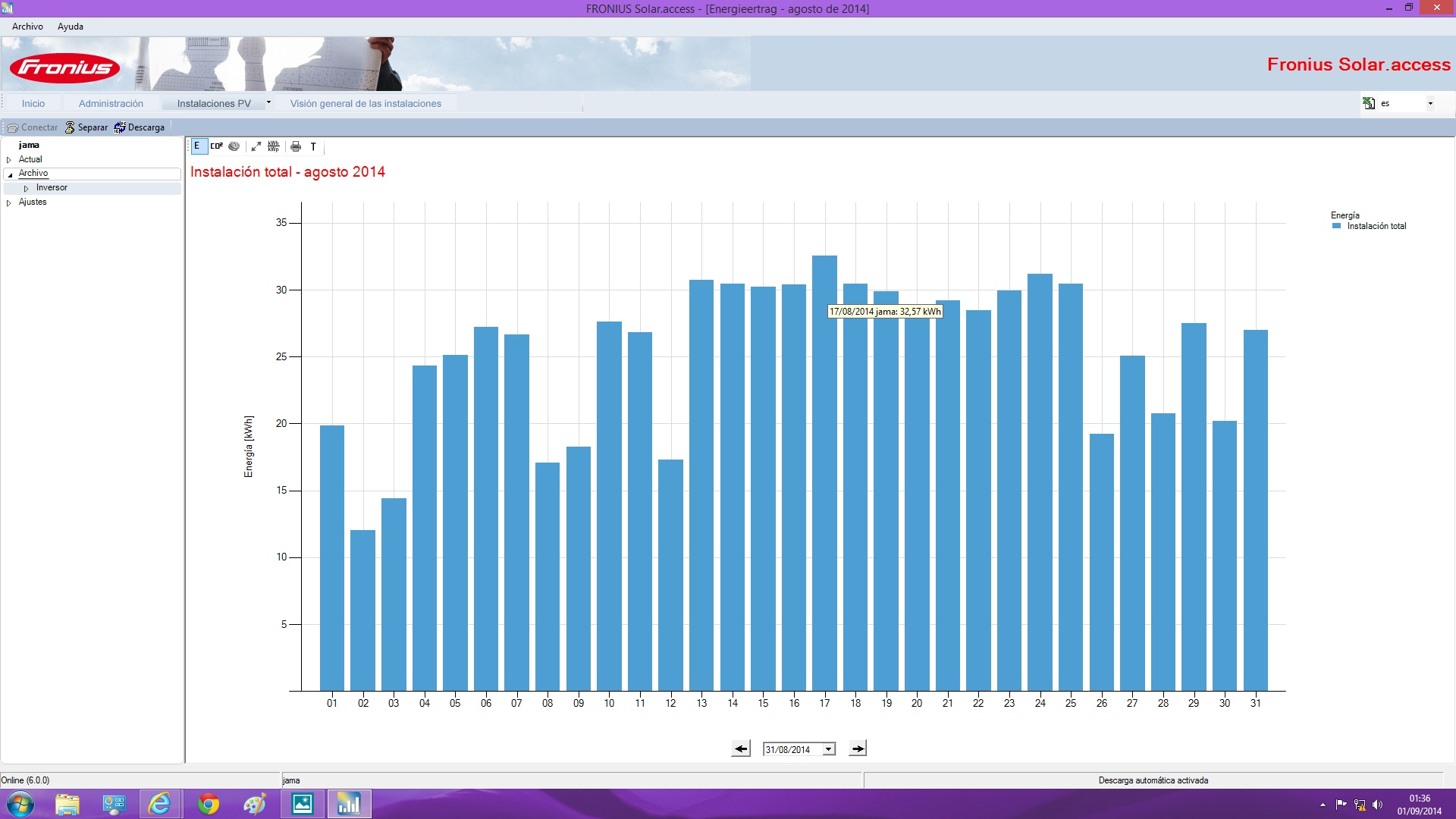Show hidden tray icons arrow
1456x819 pixels.
[x=1323, y=805]
